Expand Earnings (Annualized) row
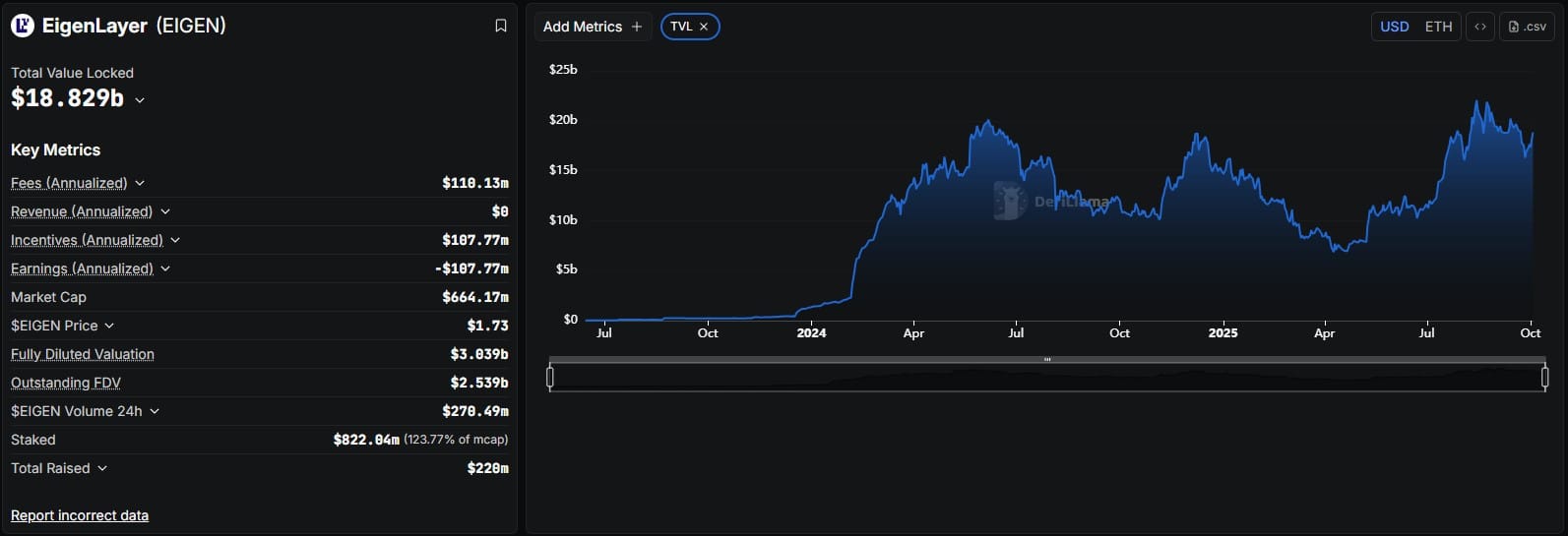1568x536 pixels. [x=165, y=268]
